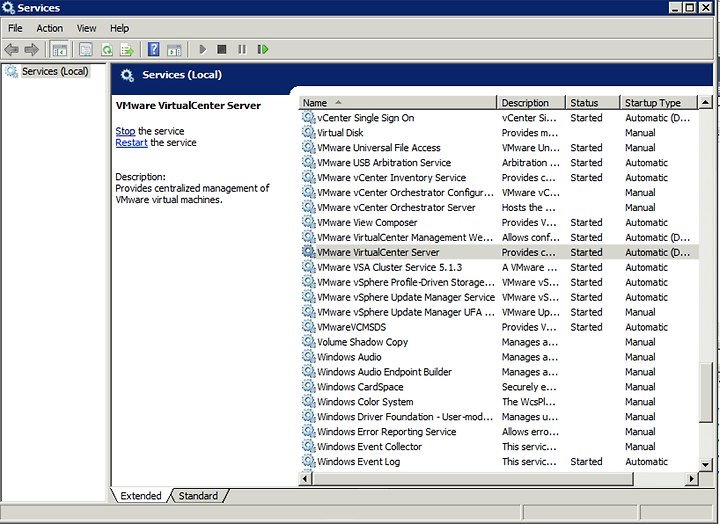Toggle Show/Hide Console Tree icon

click(x=60, y=49)
